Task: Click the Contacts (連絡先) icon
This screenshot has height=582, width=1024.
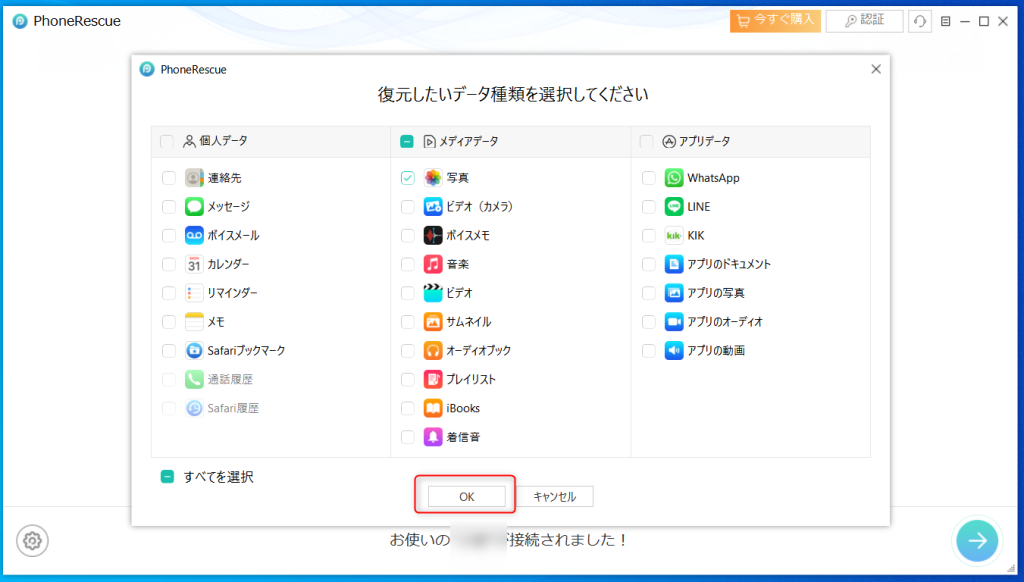Action: [194, 178]
